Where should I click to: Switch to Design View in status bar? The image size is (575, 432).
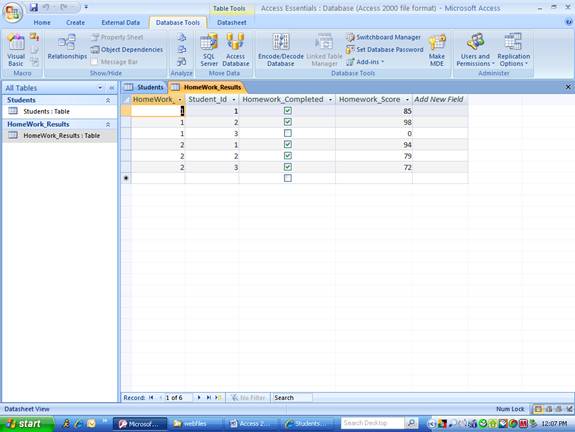coord(569,409)
